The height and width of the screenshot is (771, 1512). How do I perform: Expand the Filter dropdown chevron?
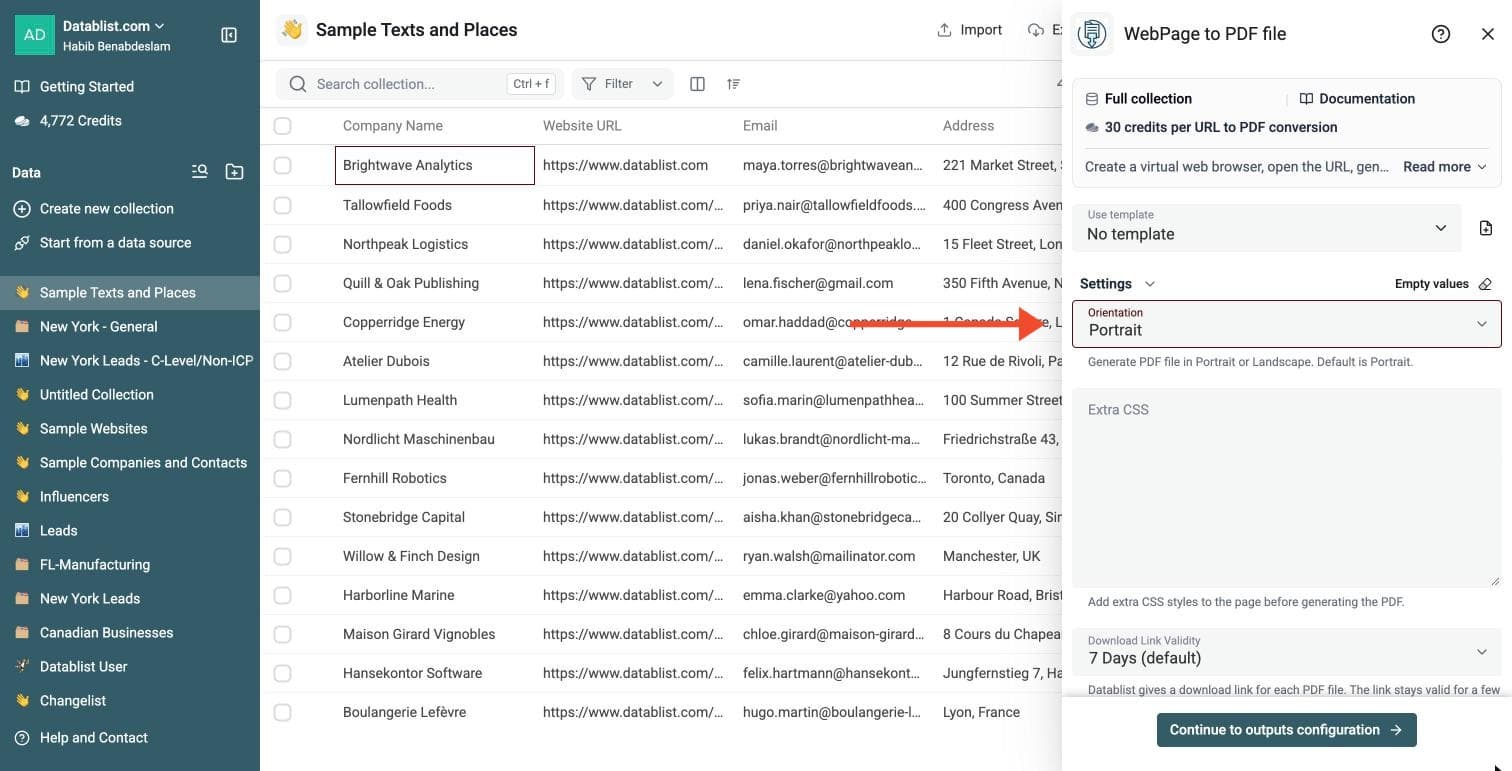(657, 84)
